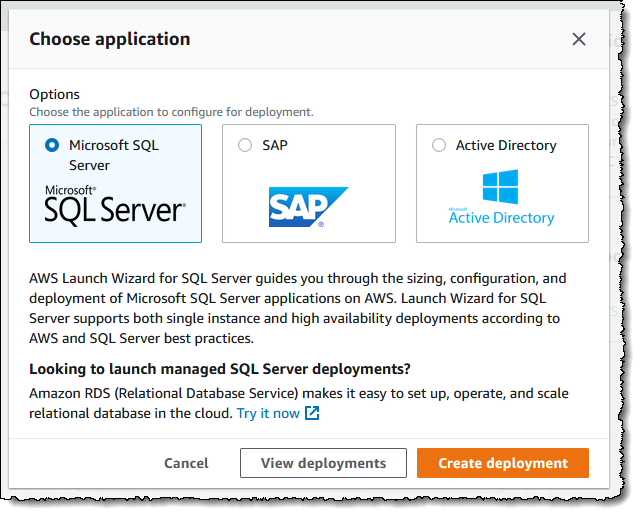Click the 'Looking to launch managed SQL Server deployments?' heading
Screen dimensions: 641x516
[x=220, y=369]
